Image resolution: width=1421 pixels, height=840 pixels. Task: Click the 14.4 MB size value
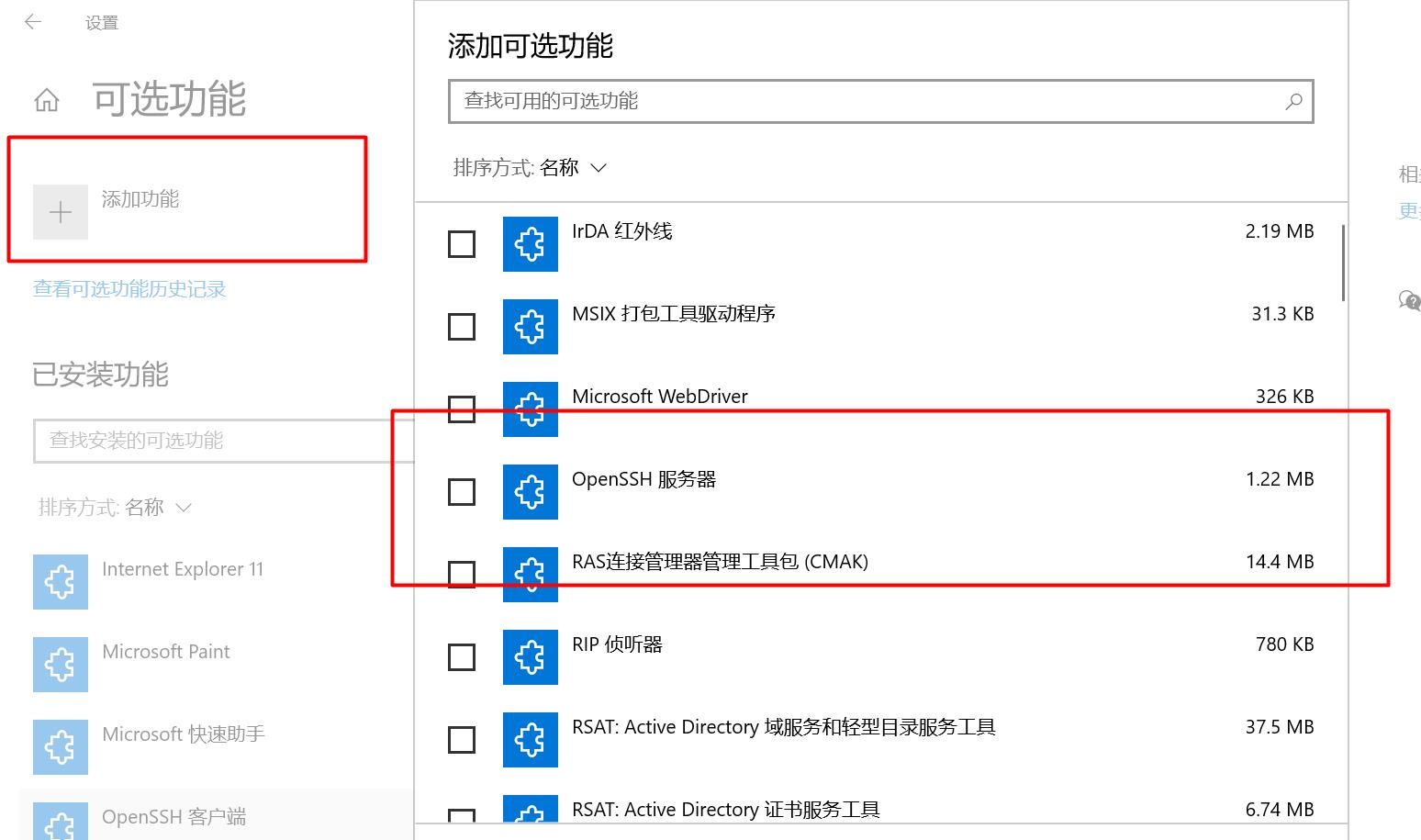pyautogui.click(x=1280, y=562)
